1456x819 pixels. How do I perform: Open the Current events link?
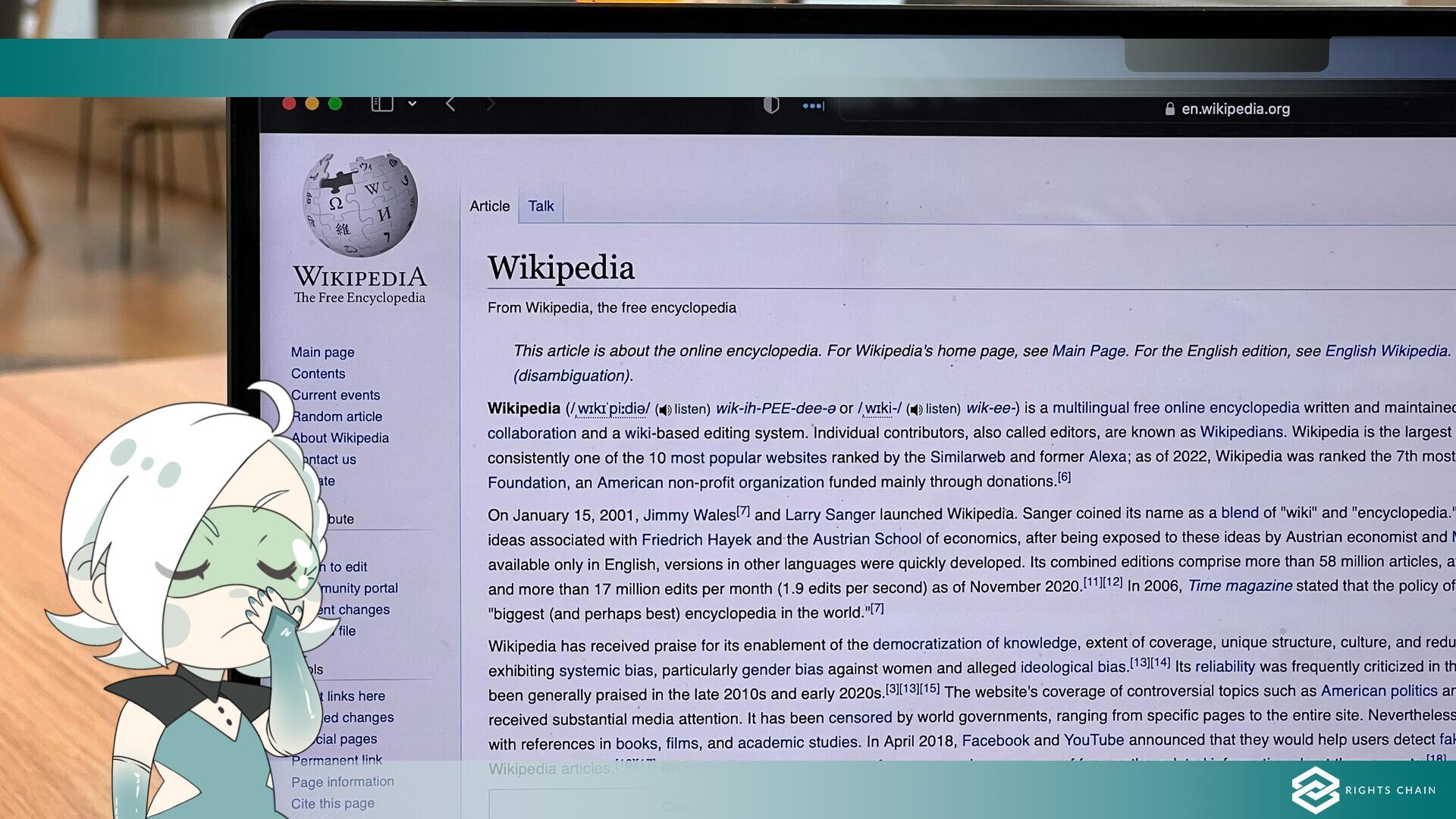335,395
